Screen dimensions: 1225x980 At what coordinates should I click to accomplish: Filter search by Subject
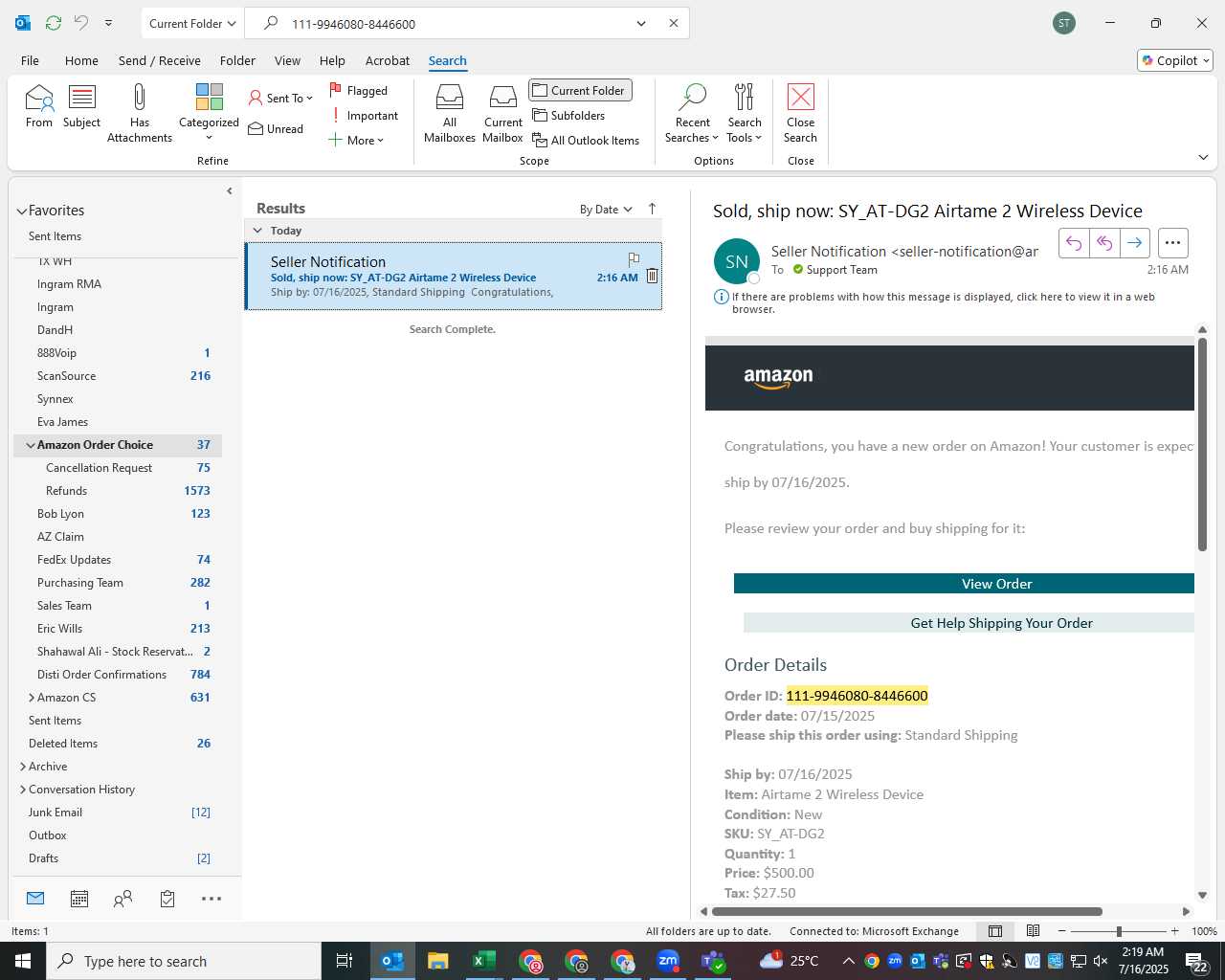(x=81, y=105)
